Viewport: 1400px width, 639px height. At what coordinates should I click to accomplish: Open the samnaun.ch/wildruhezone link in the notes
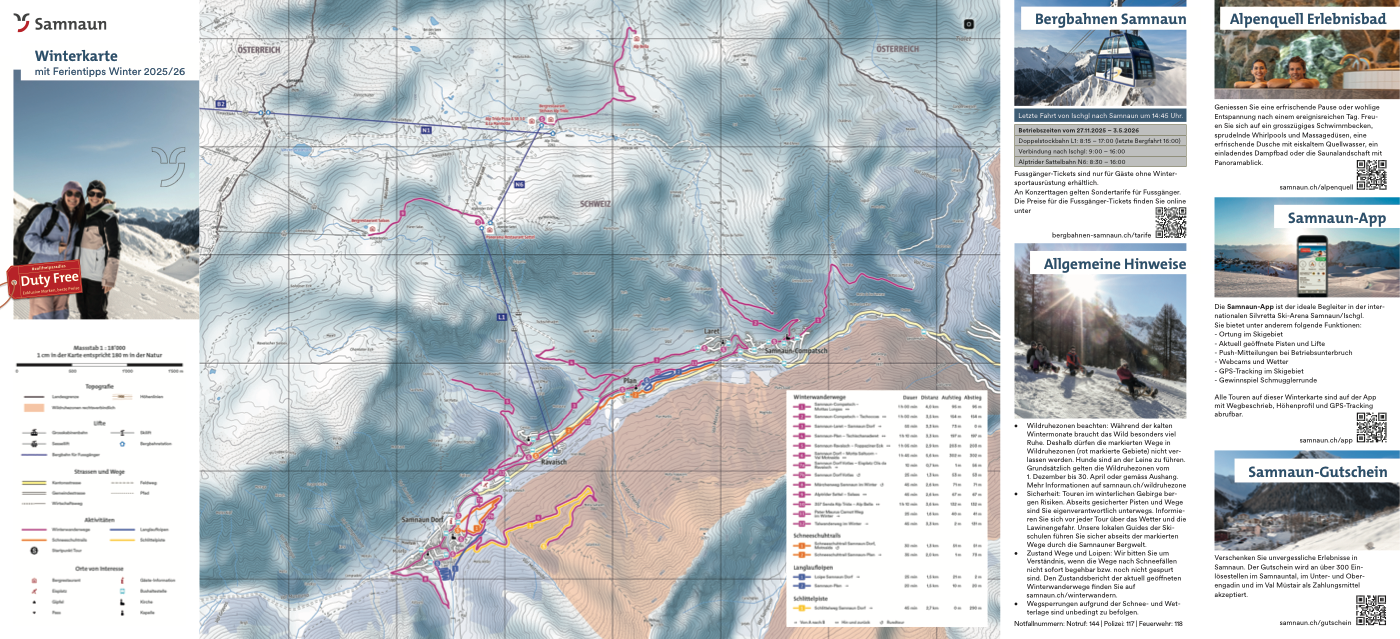point(1145,486)
